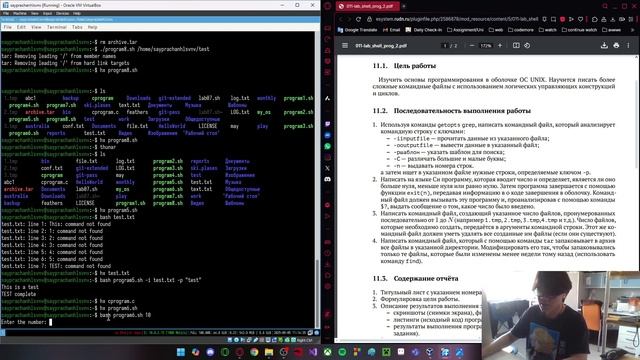Expand the web bookmark folder
The image size is (640, 360).
tap(496, 30)
